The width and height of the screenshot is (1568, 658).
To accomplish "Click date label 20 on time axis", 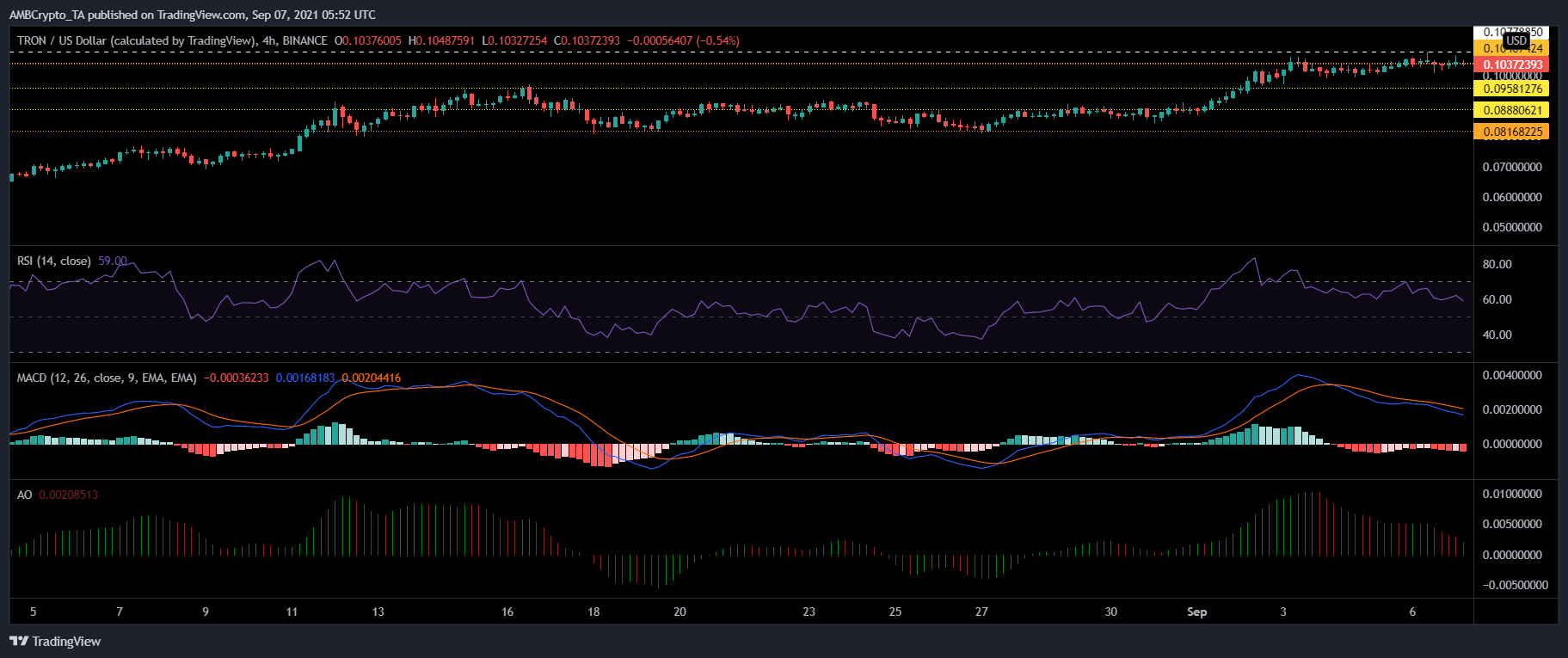I will point(679,612).
